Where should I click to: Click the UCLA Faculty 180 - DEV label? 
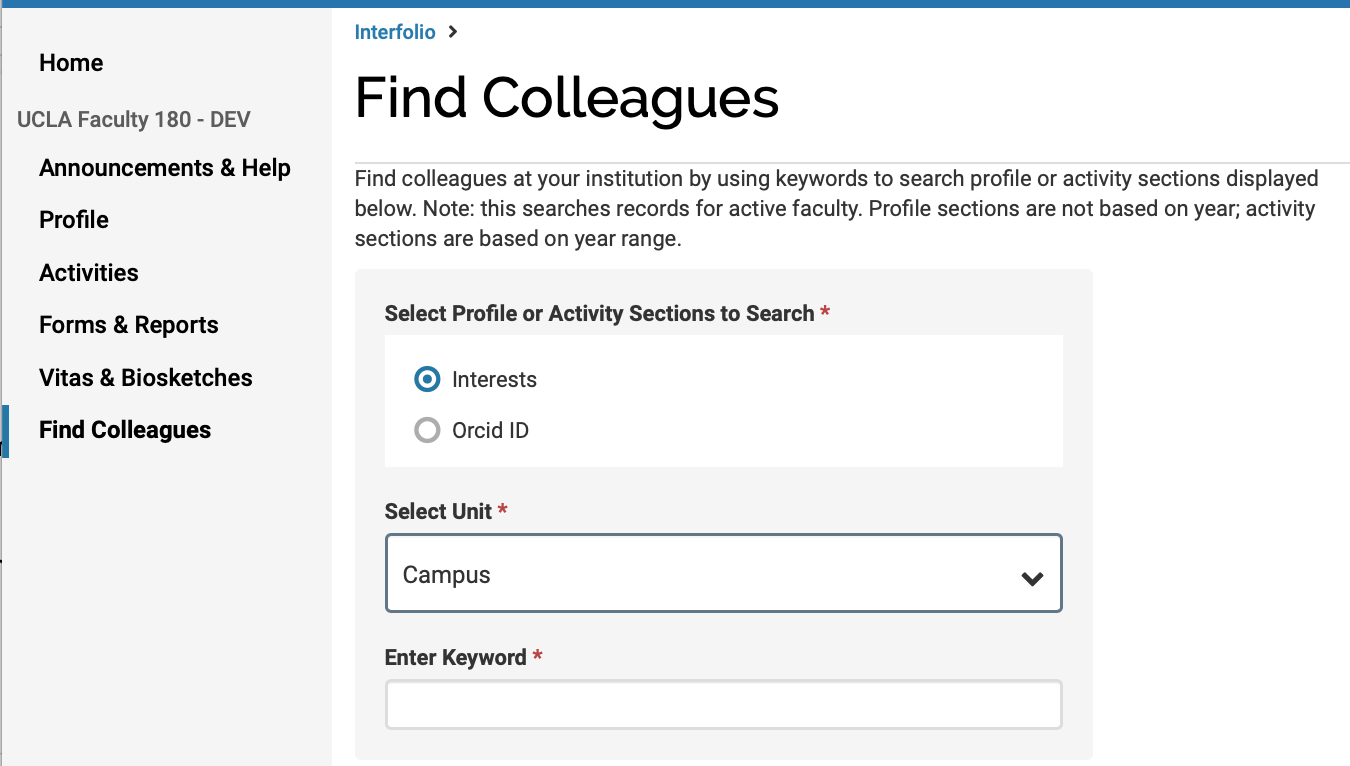134,120
